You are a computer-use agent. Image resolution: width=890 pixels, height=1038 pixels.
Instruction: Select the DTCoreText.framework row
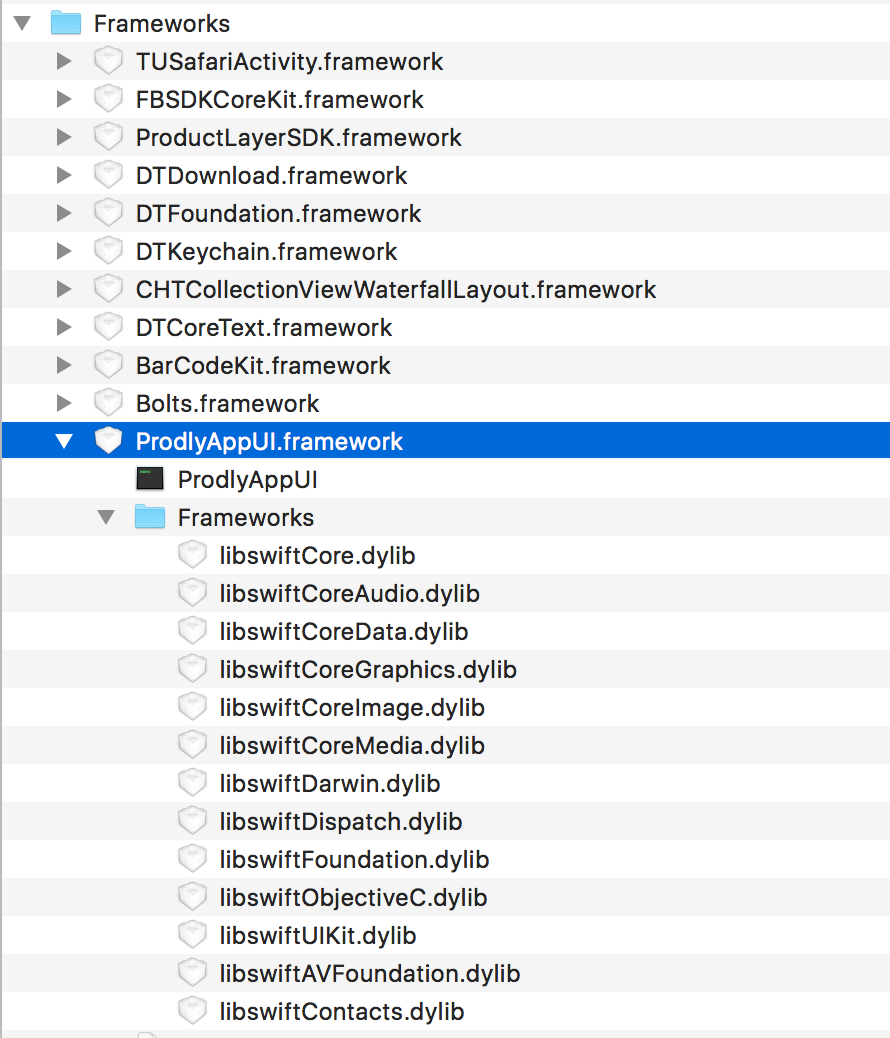tap(260, 327)
